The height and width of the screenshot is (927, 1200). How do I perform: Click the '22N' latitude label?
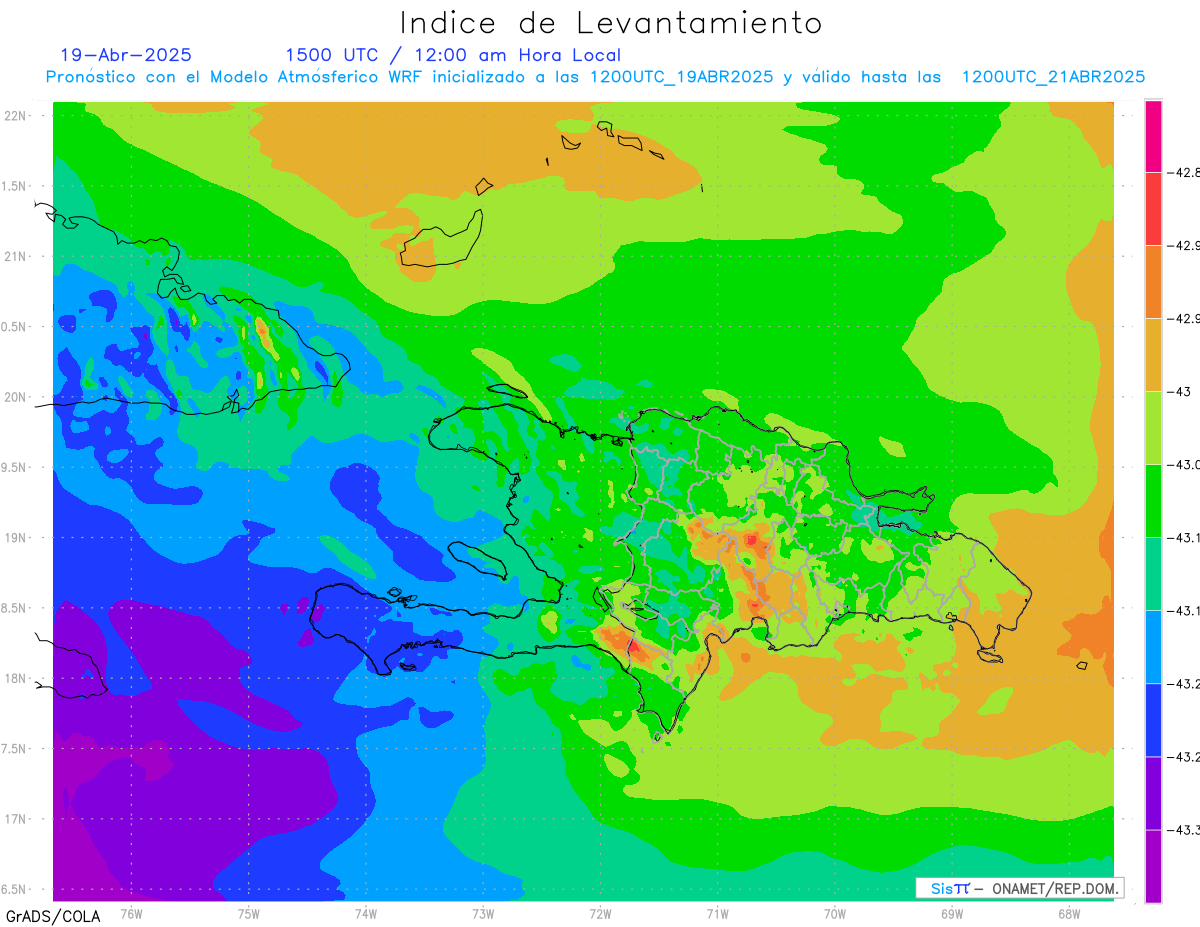click(x=17, y=115)
